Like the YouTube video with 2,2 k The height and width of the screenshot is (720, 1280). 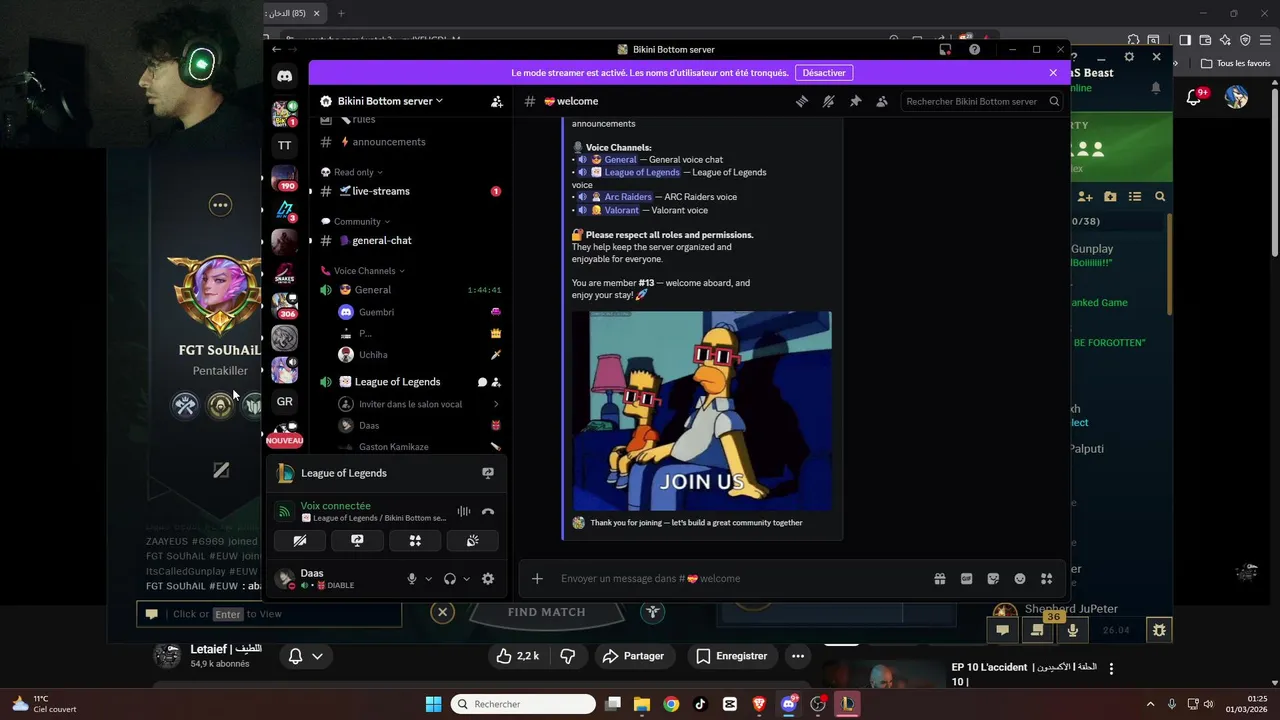(x=520, y=656)
